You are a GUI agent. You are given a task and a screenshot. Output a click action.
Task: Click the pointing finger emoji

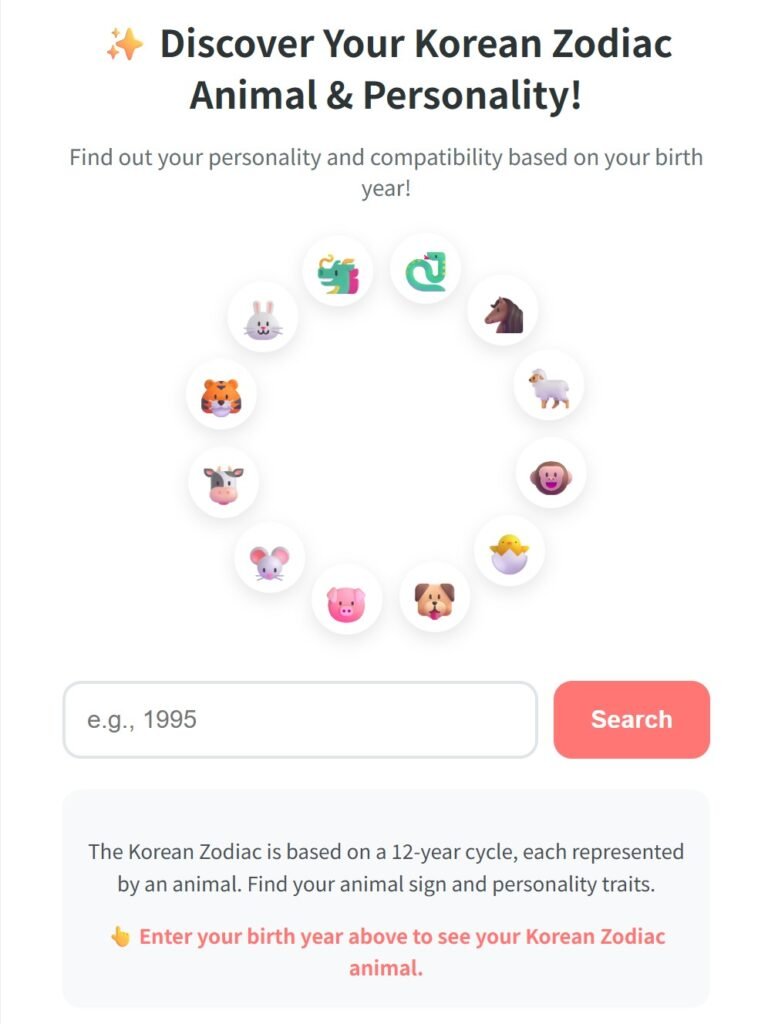pos(118,937)
